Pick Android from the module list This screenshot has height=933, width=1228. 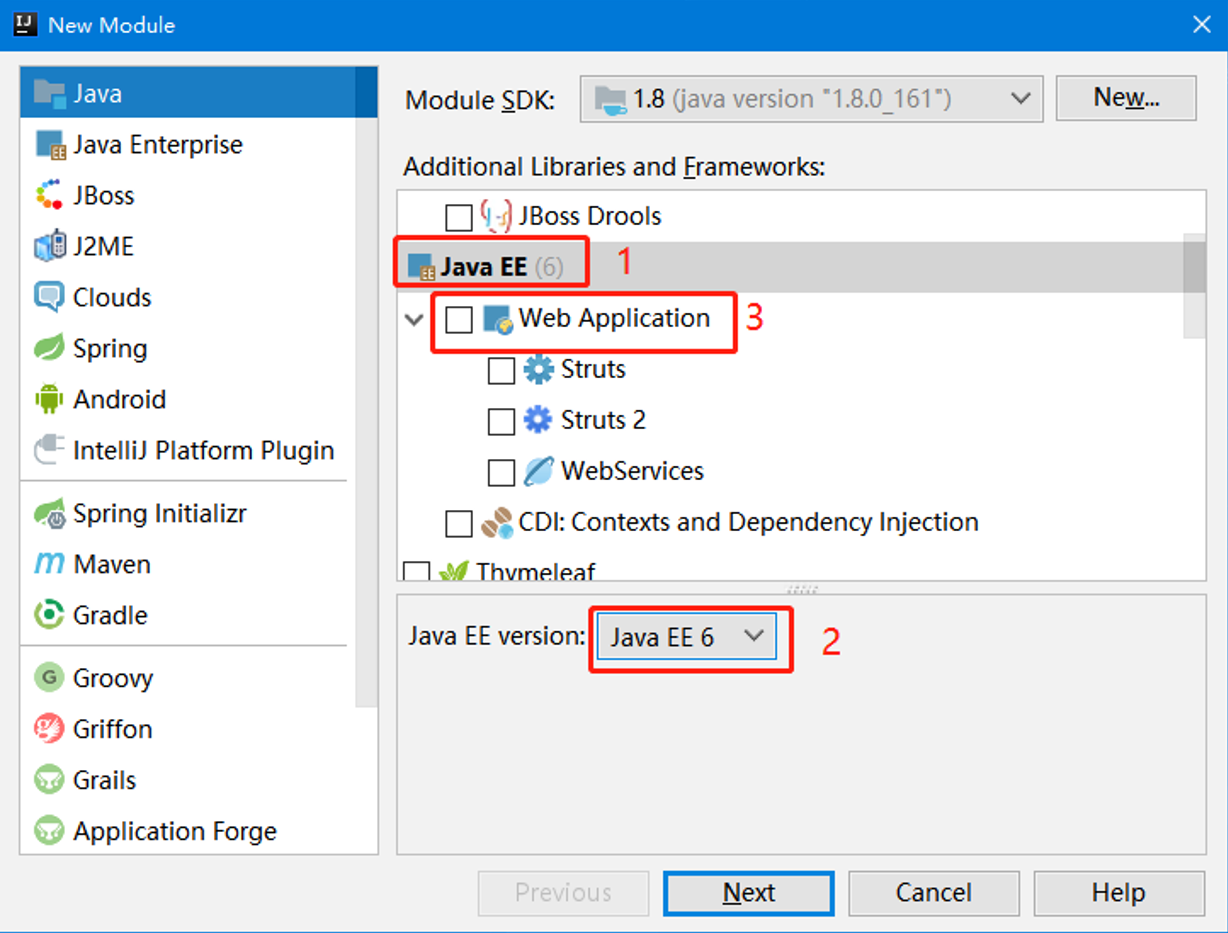pyautogui.click(x=188, y=399)
